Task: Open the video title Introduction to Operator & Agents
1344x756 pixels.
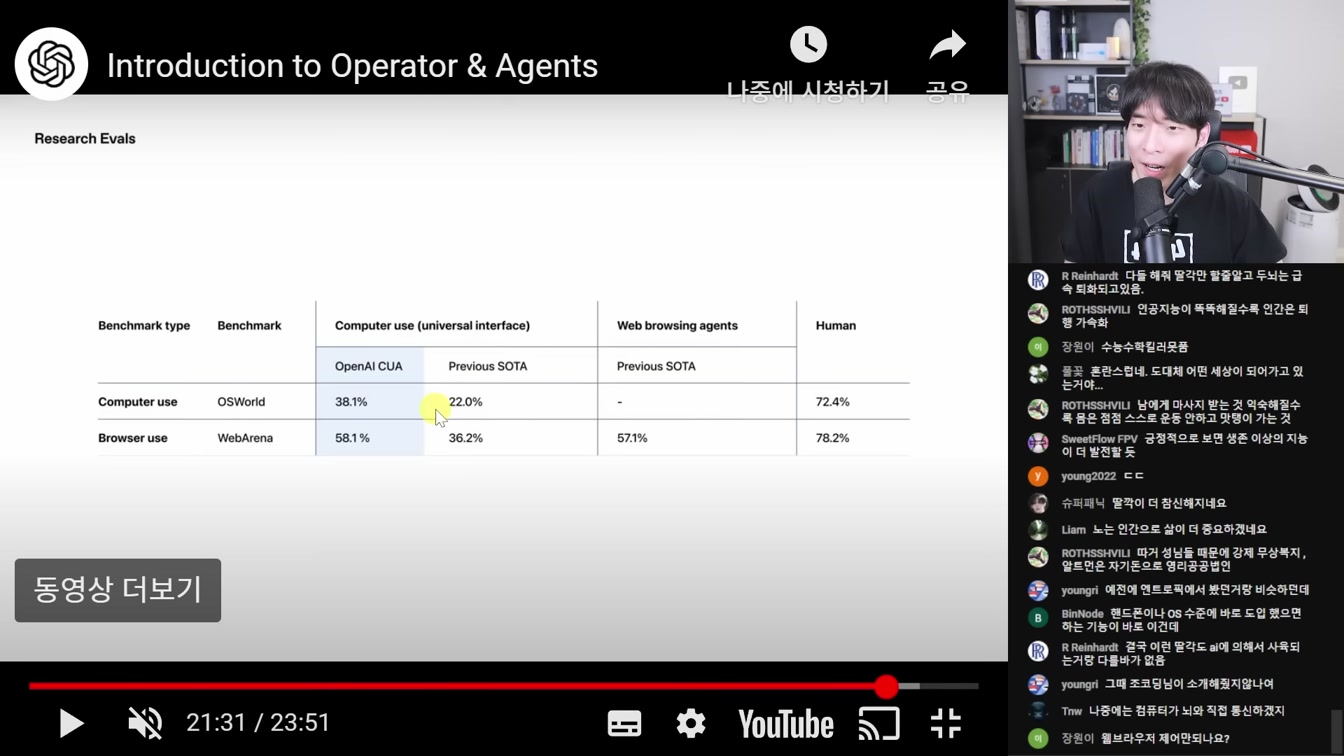Action: (x=352, y=66)
